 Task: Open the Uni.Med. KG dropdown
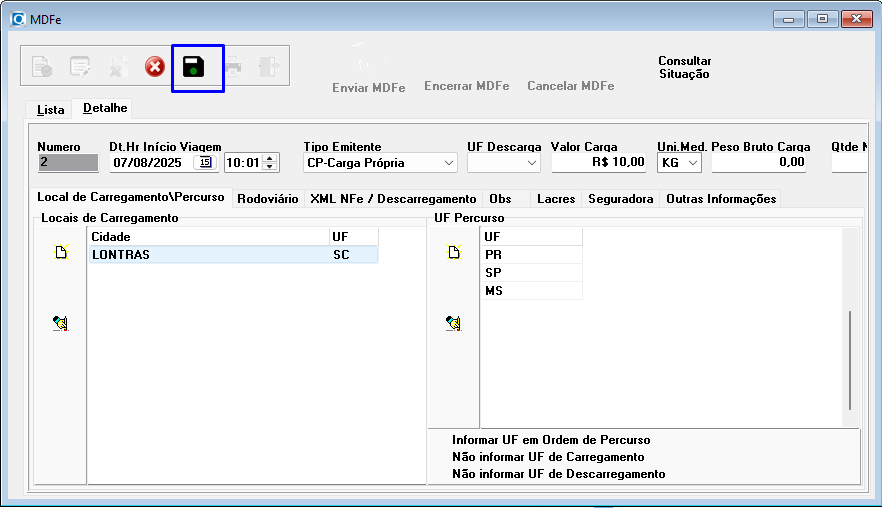coord(694,162)
